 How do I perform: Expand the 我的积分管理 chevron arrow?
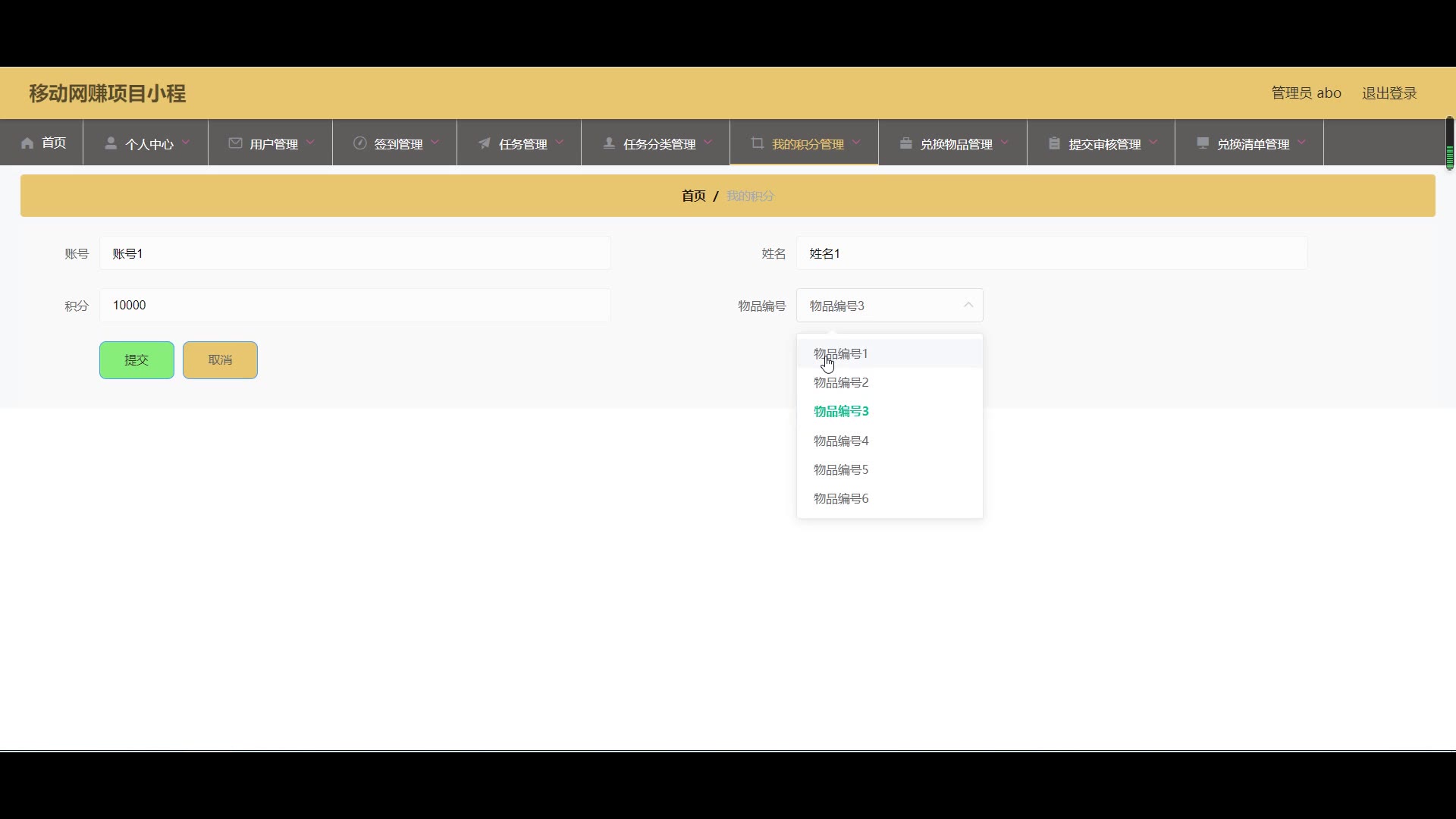click(856, 143)
